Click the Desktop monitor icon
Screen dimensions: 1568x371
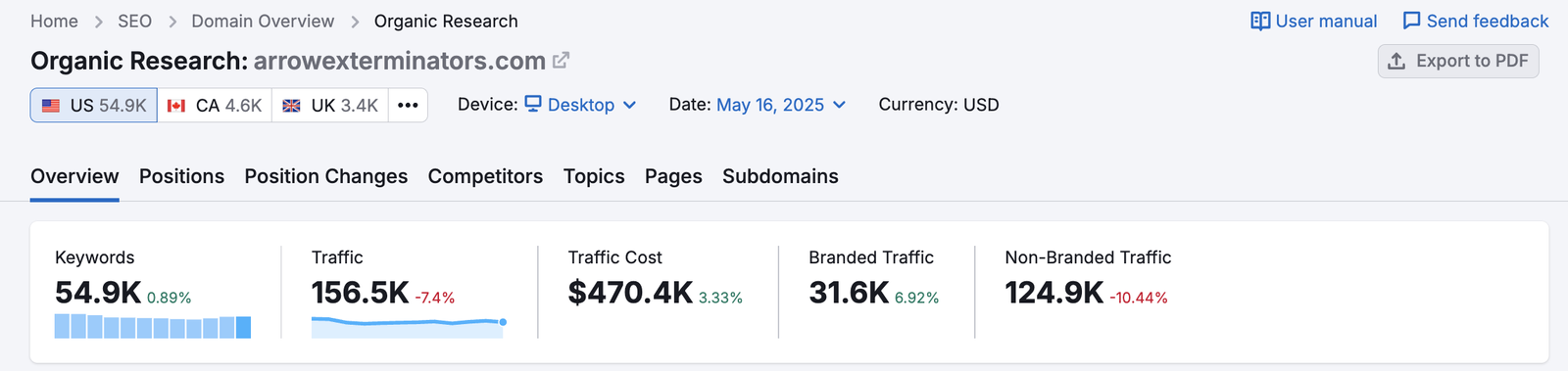coord(533,104)
